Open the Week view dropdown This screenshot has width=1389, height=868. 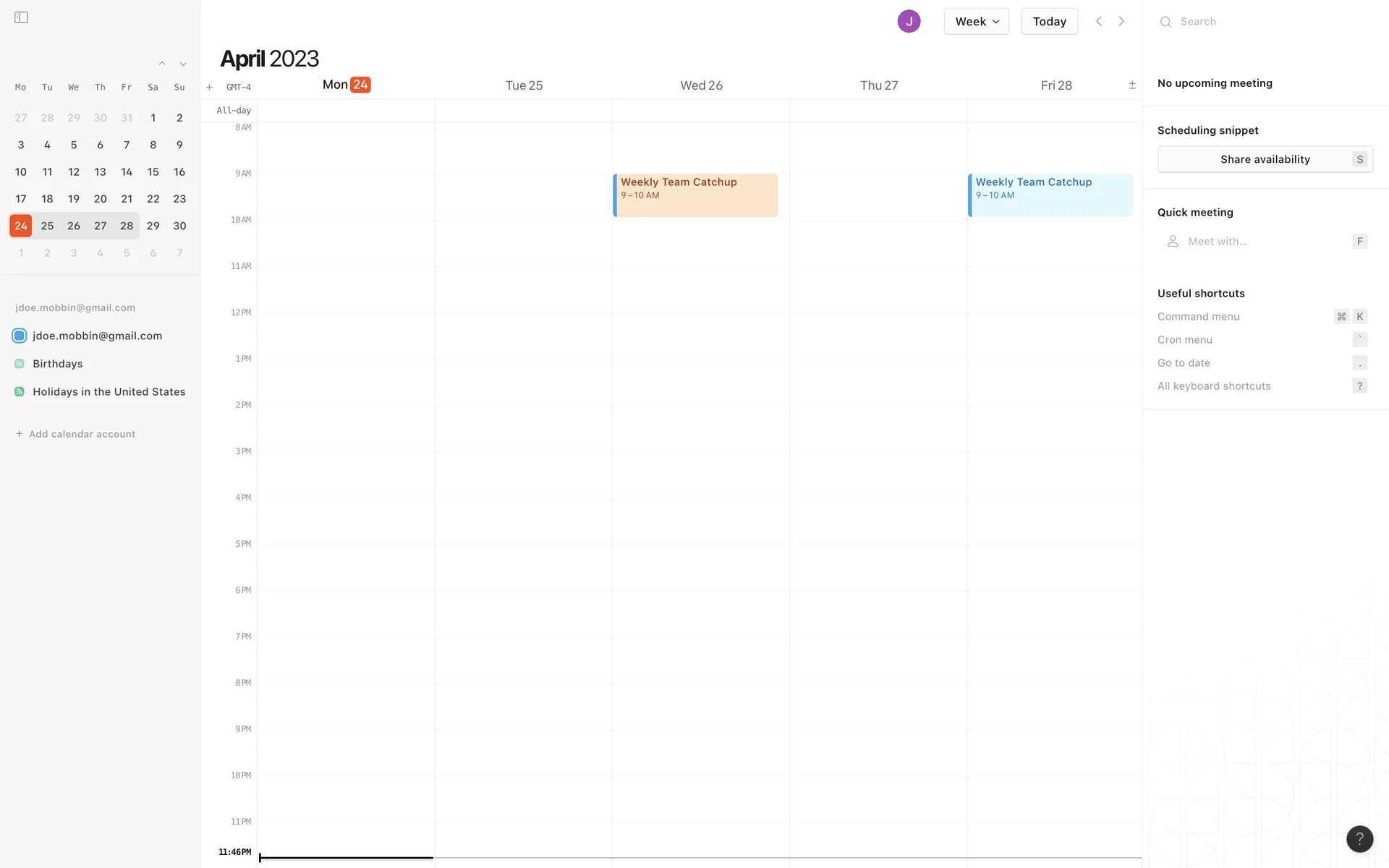point(976,22)
